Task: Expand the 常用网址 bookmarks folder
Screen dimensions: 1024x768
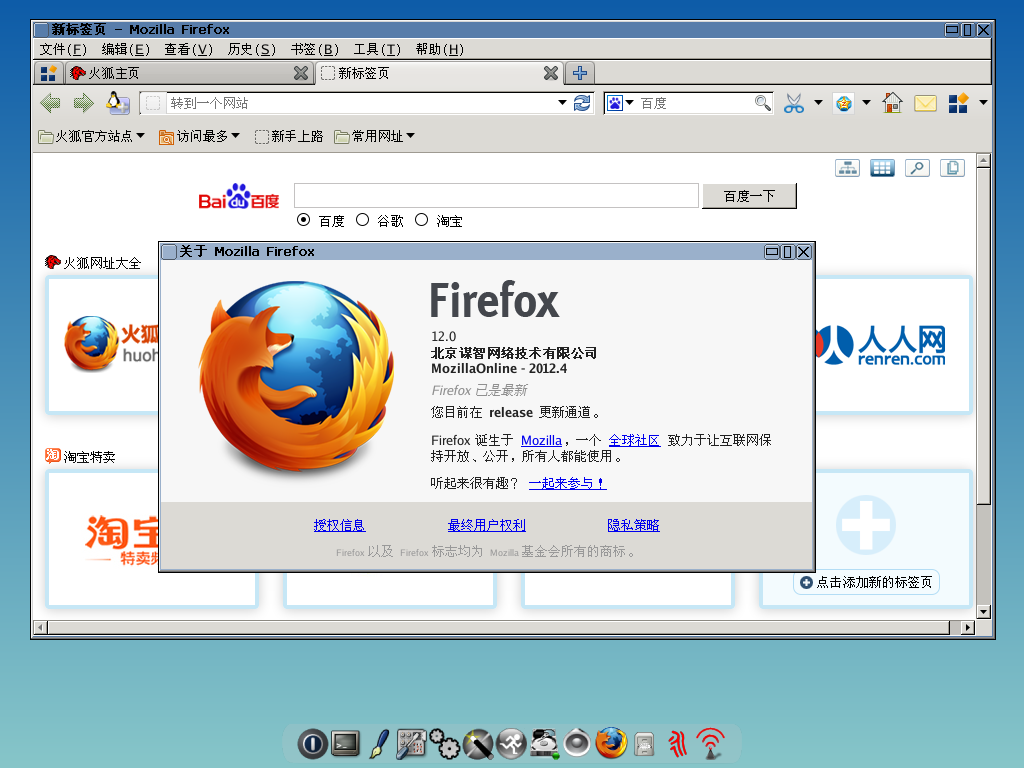Action: pyautogui.click(x=375, y=136)
